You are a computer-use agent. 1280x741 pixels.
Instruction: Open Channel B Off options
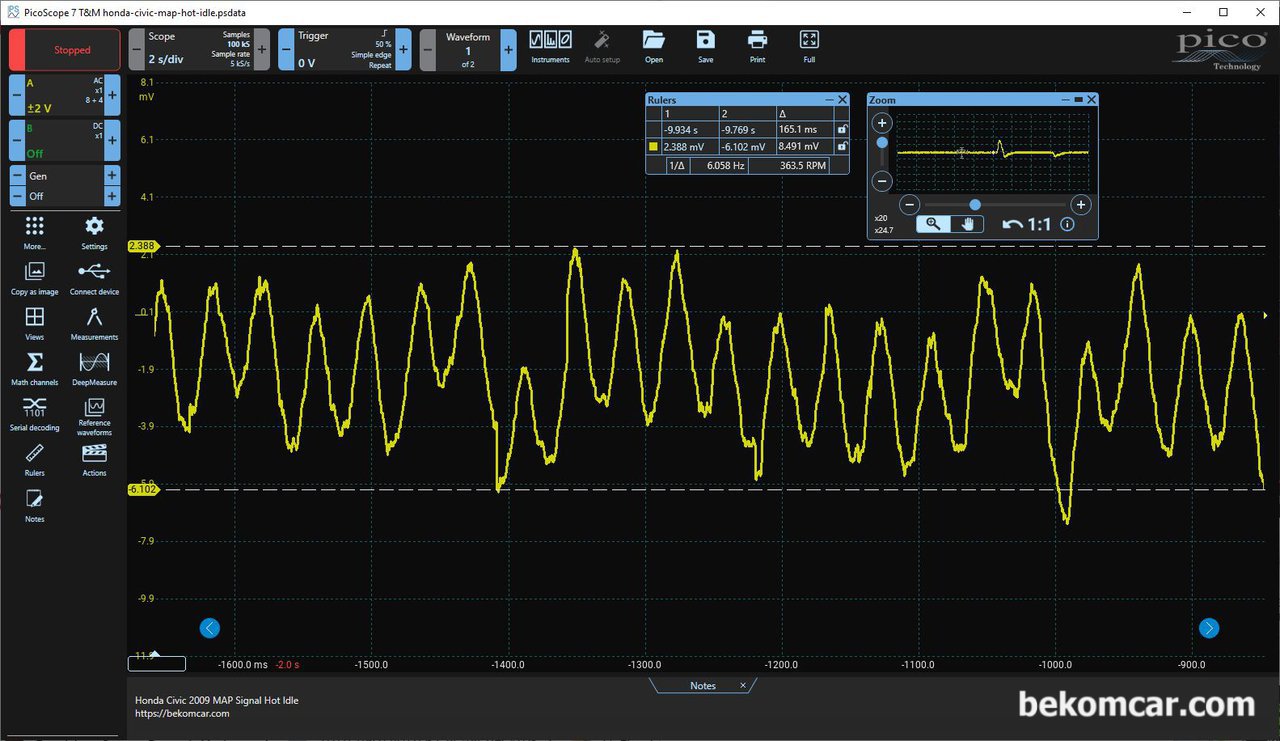[x=64, y=141]
